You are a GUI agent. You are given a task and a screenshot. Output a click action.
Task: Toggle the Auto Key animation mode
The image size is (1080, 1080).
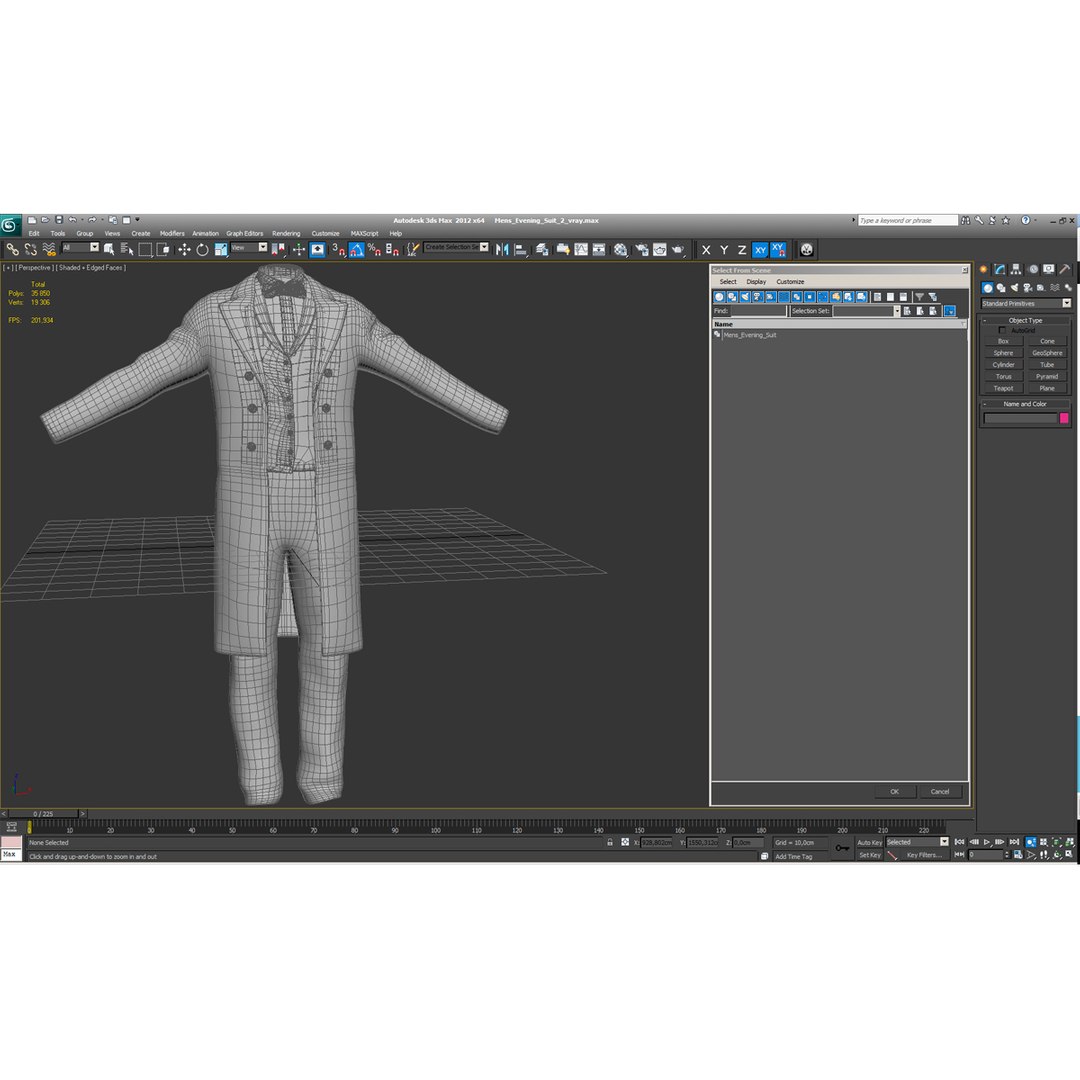click(x=869, y=842)
